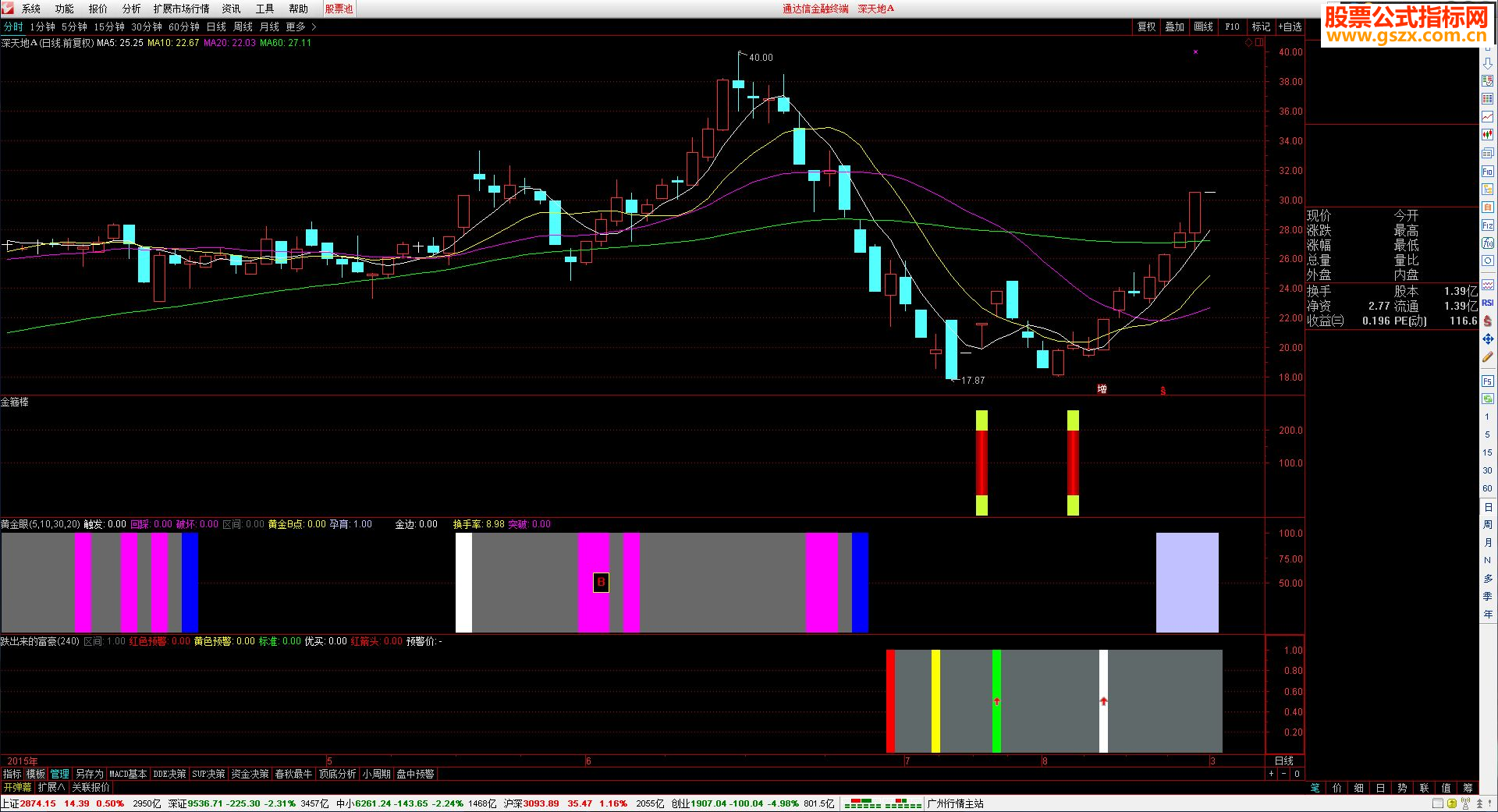Screen dimensions: 1498x812
Task: Click the green refresh icon in sidebar
Action: tap(1488, 399)
